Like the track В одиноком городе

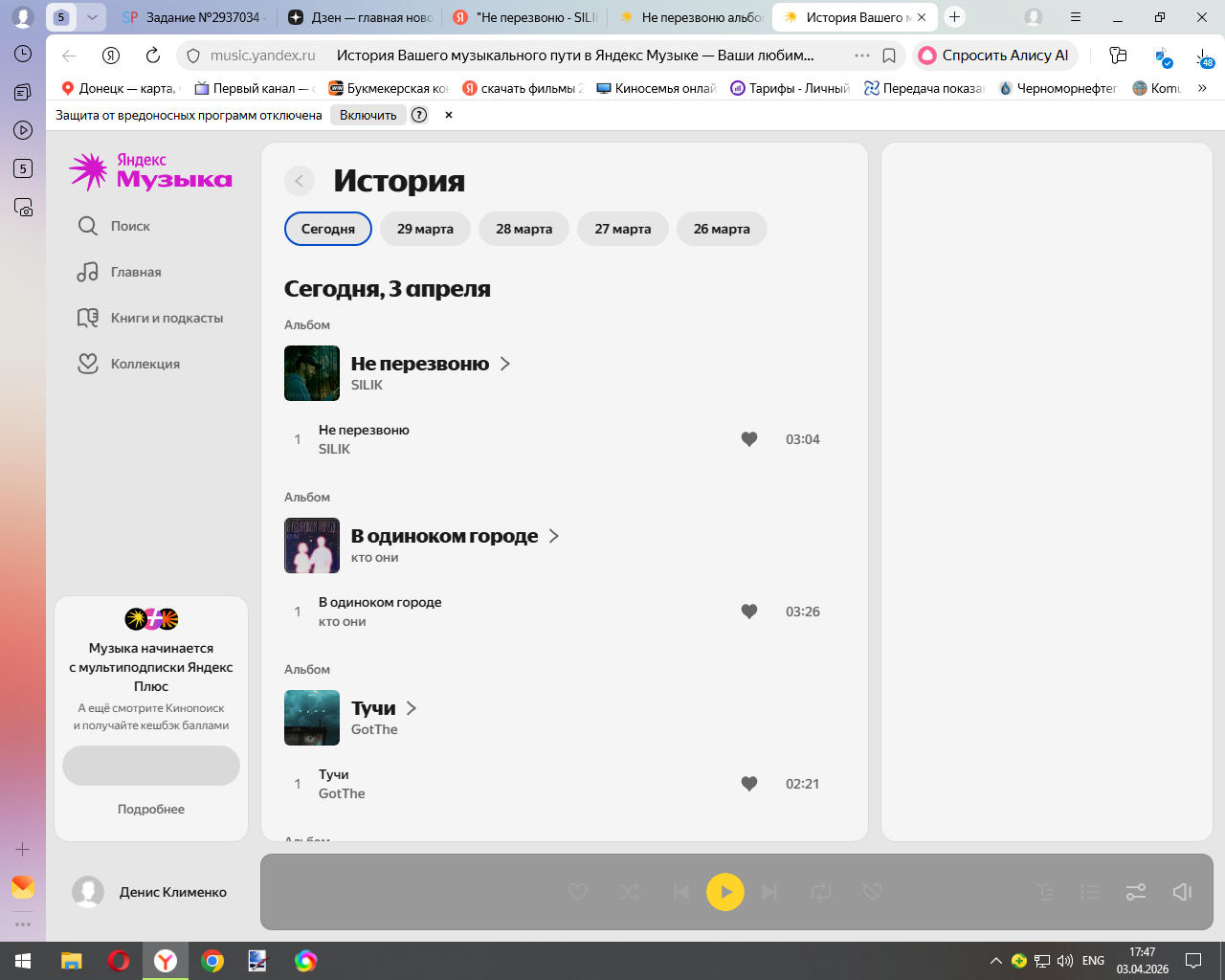pos(749,612)
